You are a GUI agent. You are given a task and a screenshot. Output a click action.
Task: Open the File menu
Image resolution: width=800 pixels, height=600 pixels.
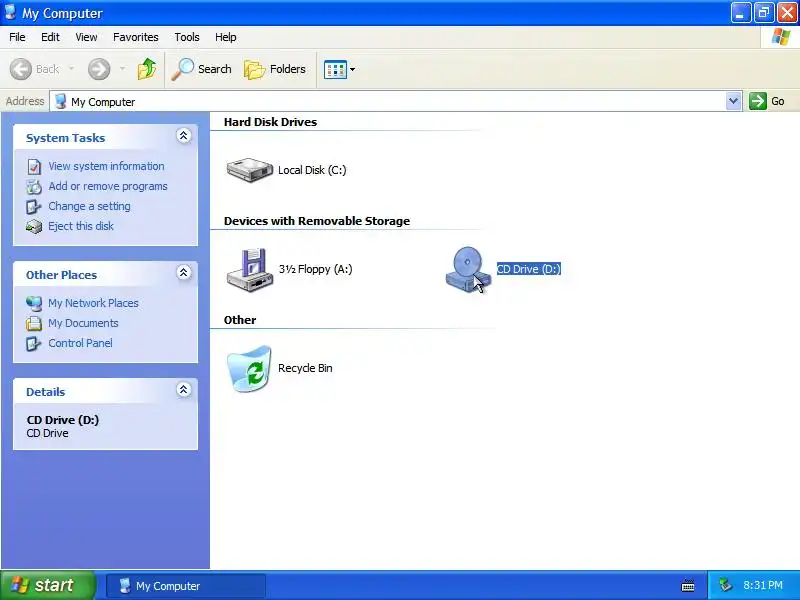(x=17, y=37)
